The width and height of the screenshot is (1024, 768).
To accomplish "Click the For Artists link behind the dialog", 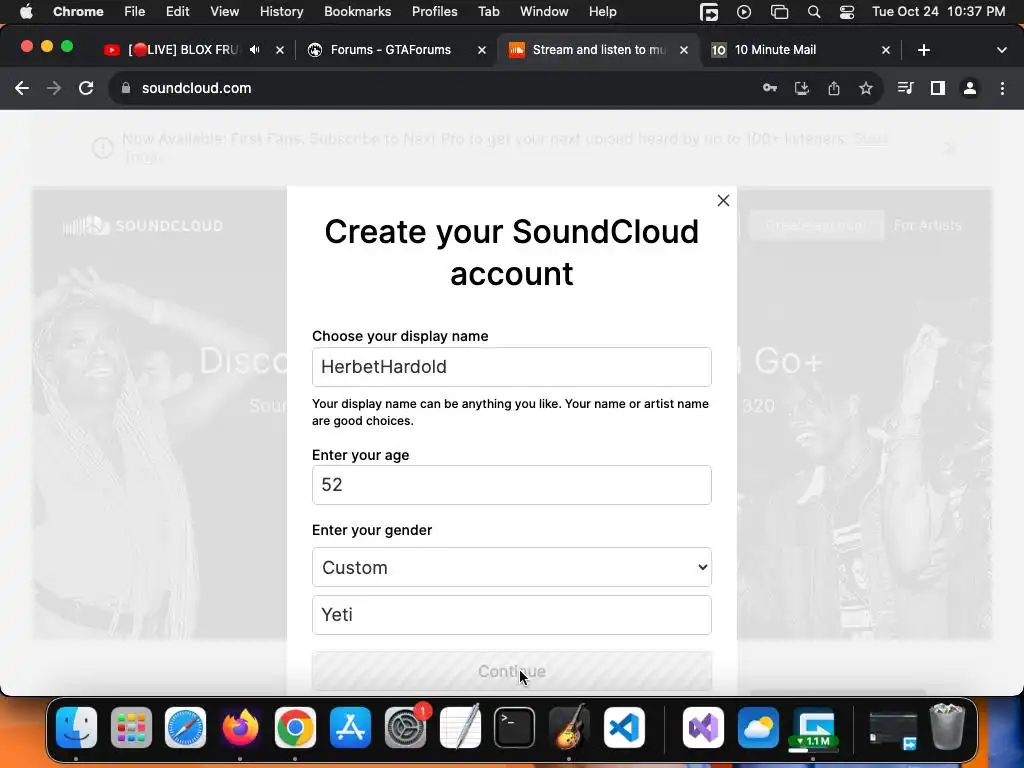I will point(927,225).
